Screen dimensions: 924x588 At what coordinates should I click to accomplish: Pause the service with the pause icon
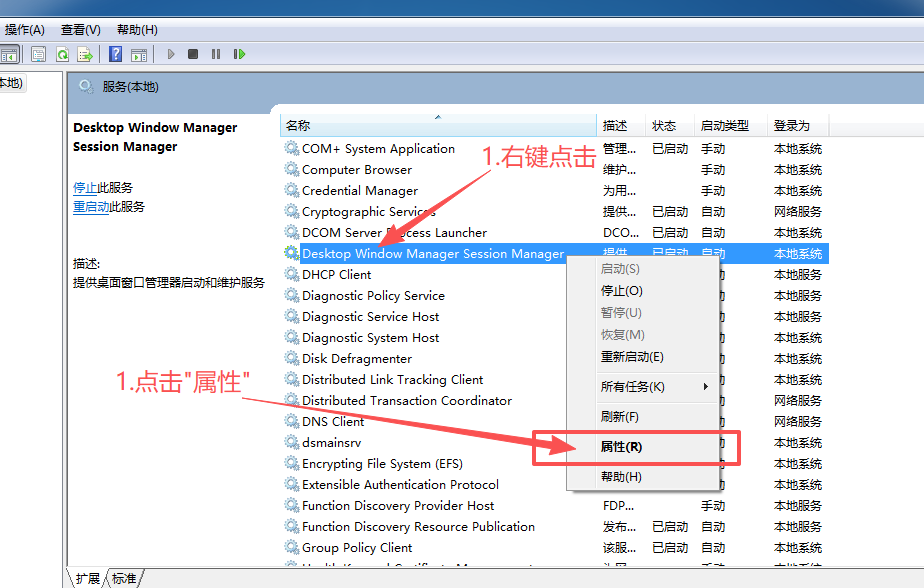click(215, 53)
